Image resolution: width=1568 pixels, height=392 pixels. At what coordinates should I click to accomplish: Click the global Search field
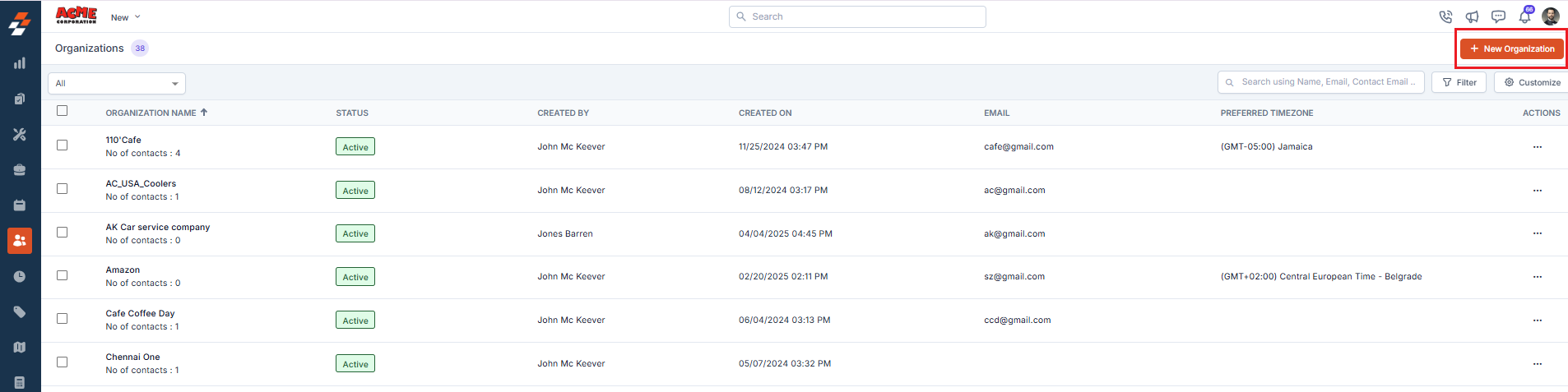coord(857,16)
